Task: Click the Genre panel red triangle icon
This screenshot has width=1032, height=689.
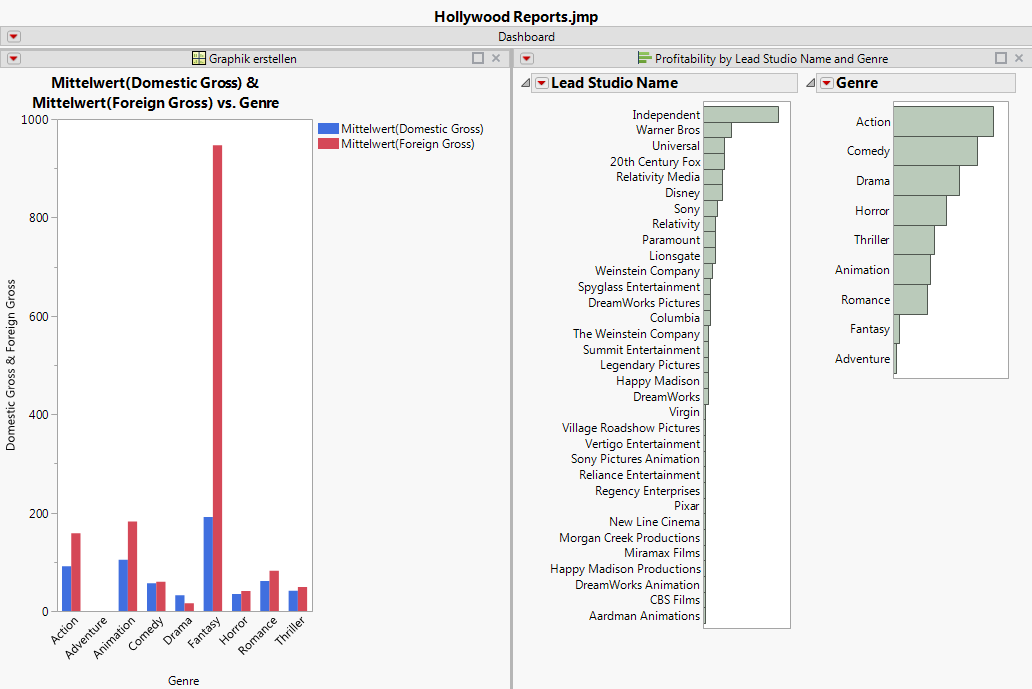Action: [x=826, y=83]
